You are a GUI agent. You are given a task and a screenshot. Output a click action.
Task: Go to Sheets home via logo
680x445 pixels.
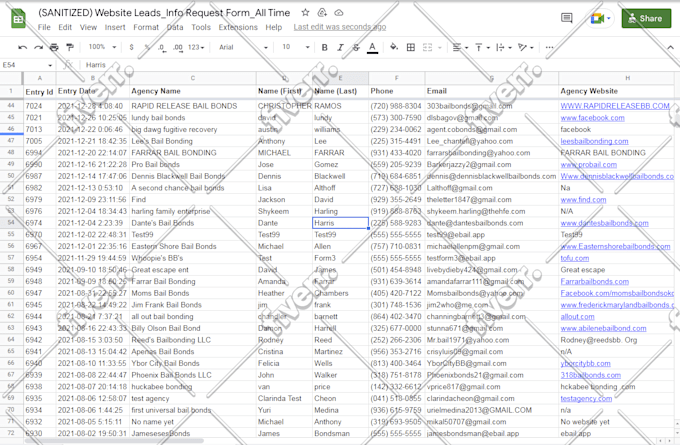point(18,19)
